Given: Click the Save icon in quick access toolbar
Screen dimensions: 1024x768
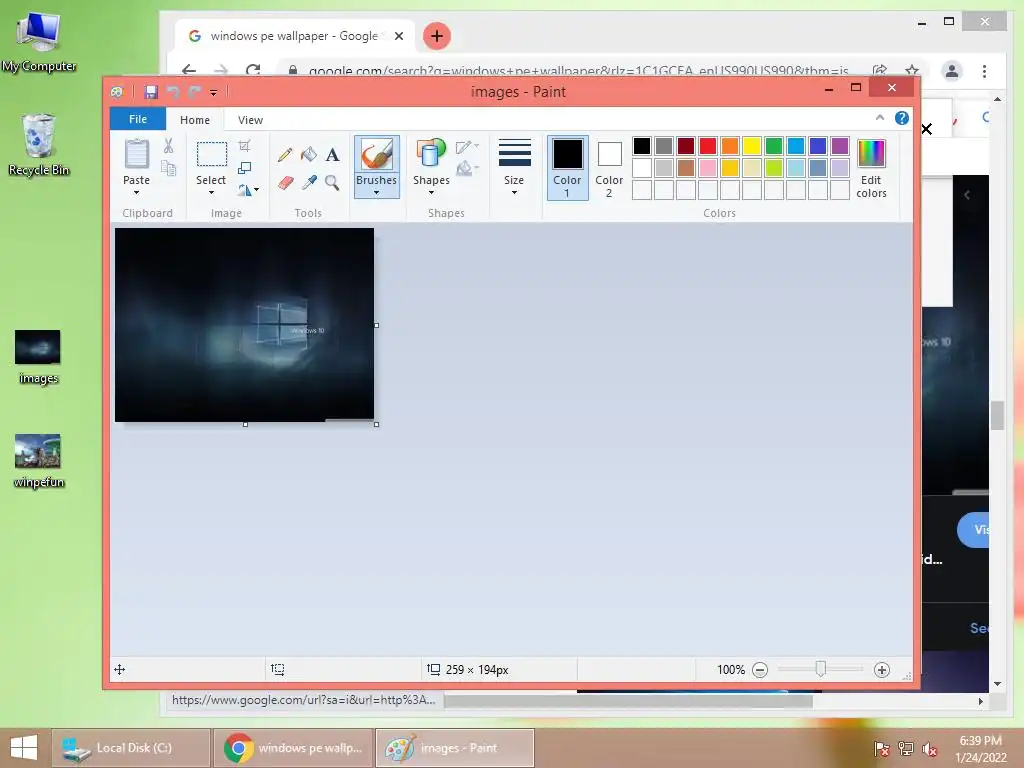Looking at the screenshot, I should tap(151, 92).
